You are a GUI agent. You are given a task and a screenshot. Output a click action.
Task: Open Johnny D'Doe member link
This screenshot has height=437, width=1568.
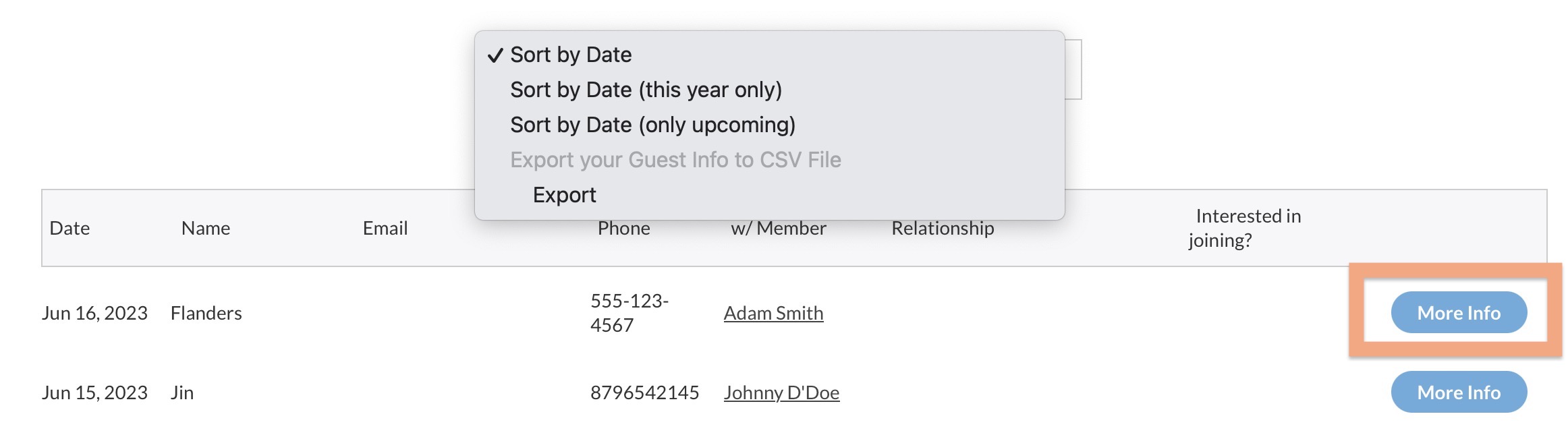tap(781, 392)
